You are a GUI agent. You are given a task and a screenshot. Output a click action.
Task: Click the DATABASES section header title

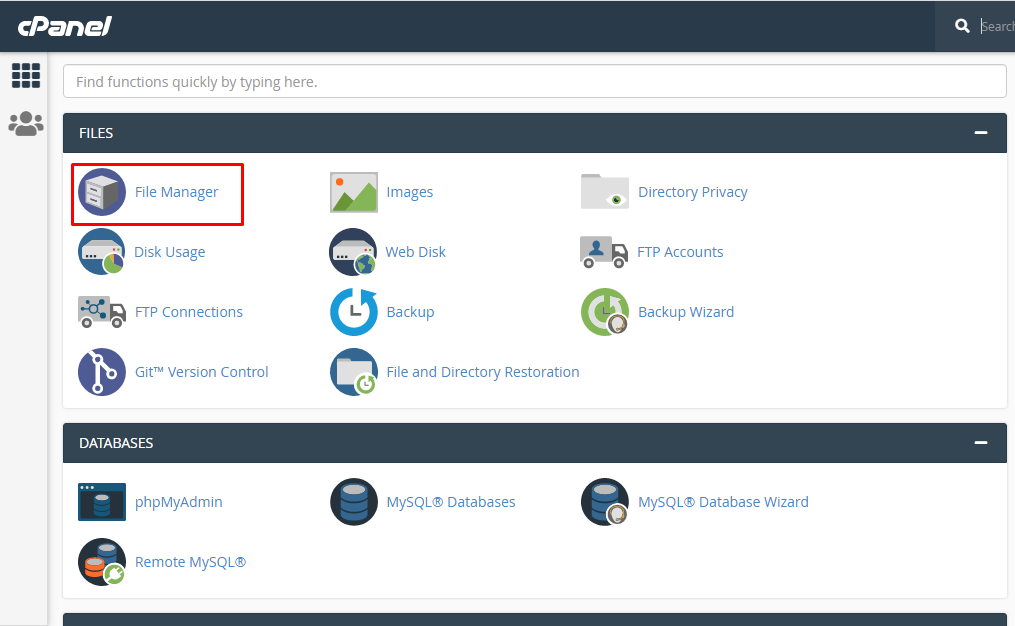click(116, 443)
